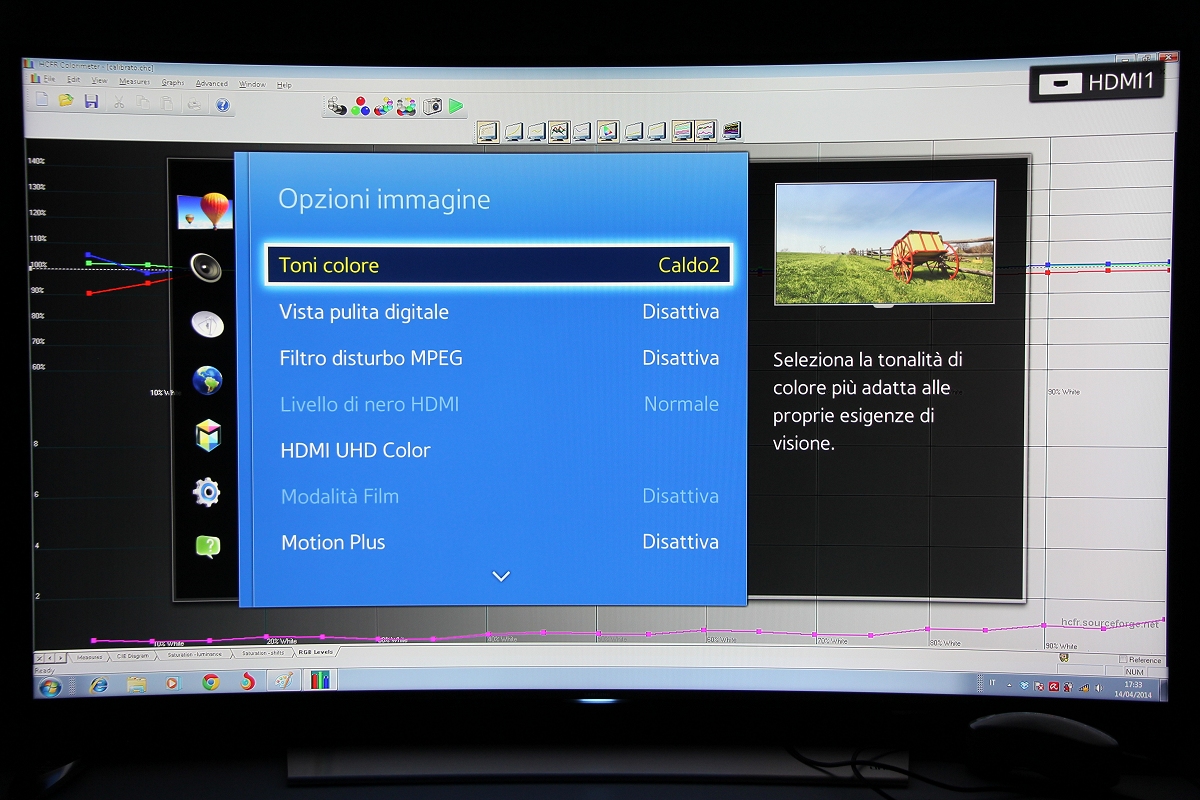
Task: Switch to the CIE Diagram tab
Action: click(x=131, y=657)
